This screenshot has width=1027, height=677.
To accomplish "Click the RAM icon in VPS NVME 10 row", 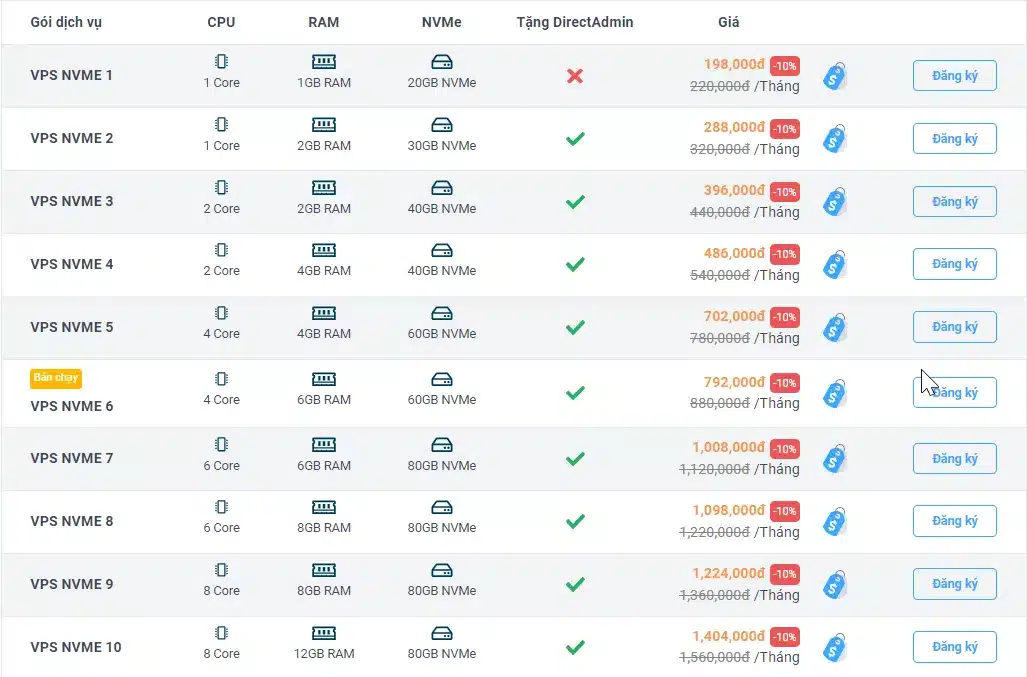I will point(324,633).
